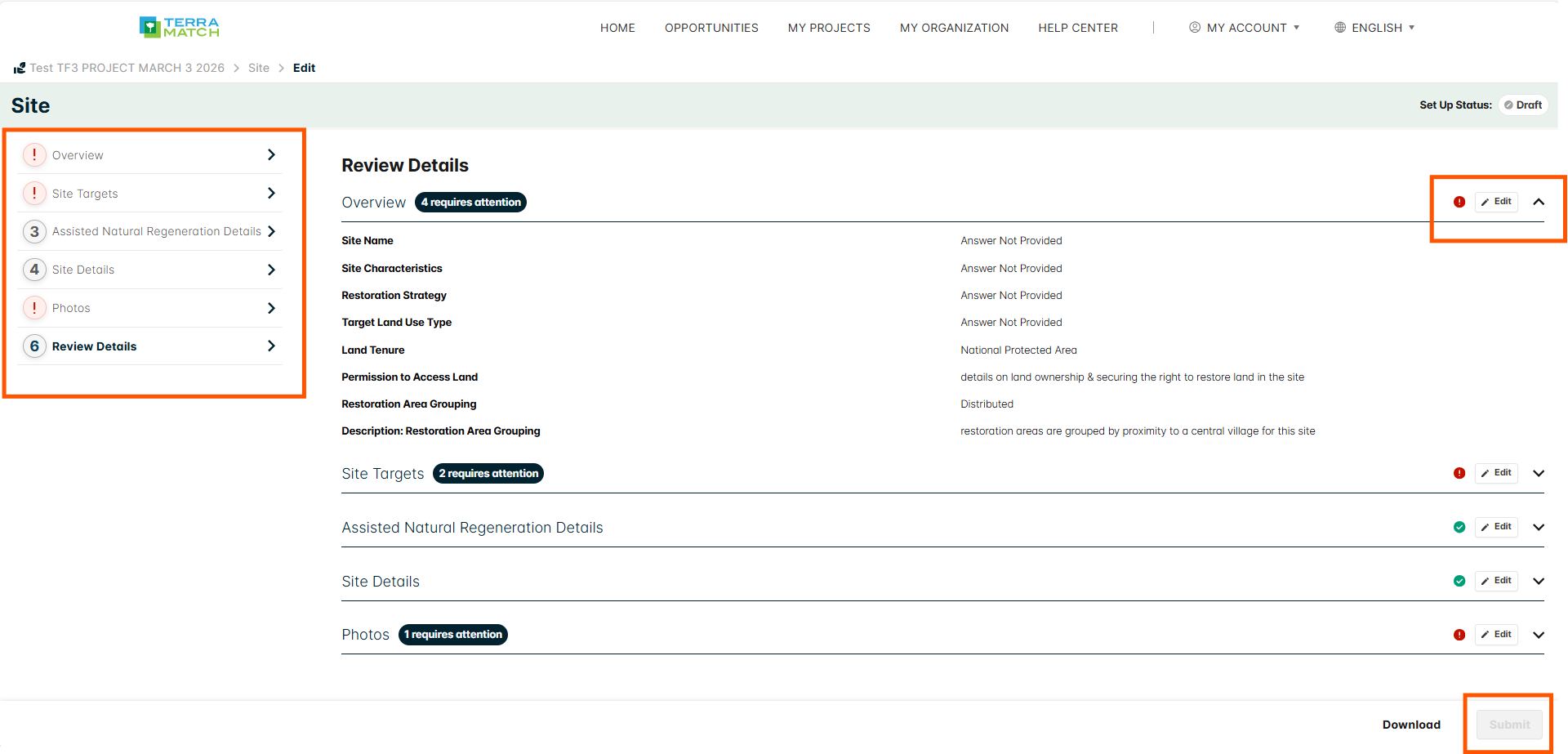The height and width of the screenshot is (754, 1568).
Task: Open the Site breadcrumb link
Action: click(x=259, y=68)
